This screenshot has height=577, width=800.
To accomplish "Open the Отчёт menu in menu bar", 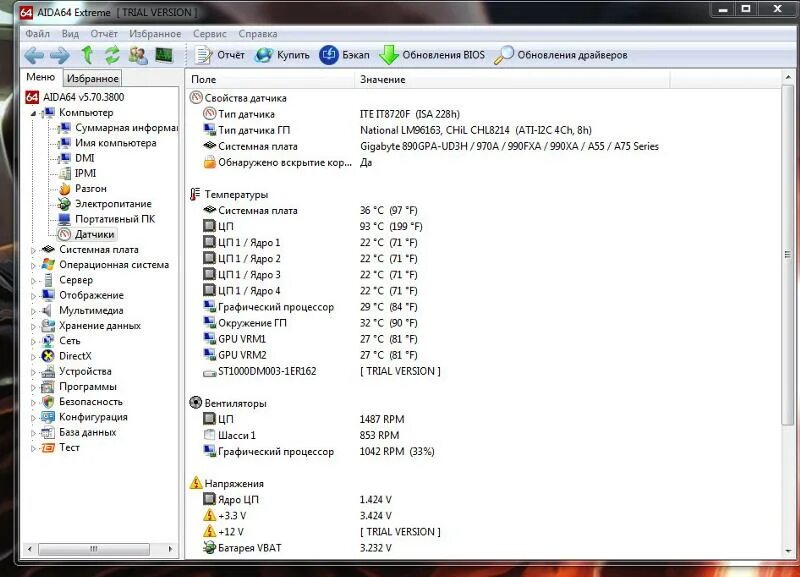I will point(104,34).
